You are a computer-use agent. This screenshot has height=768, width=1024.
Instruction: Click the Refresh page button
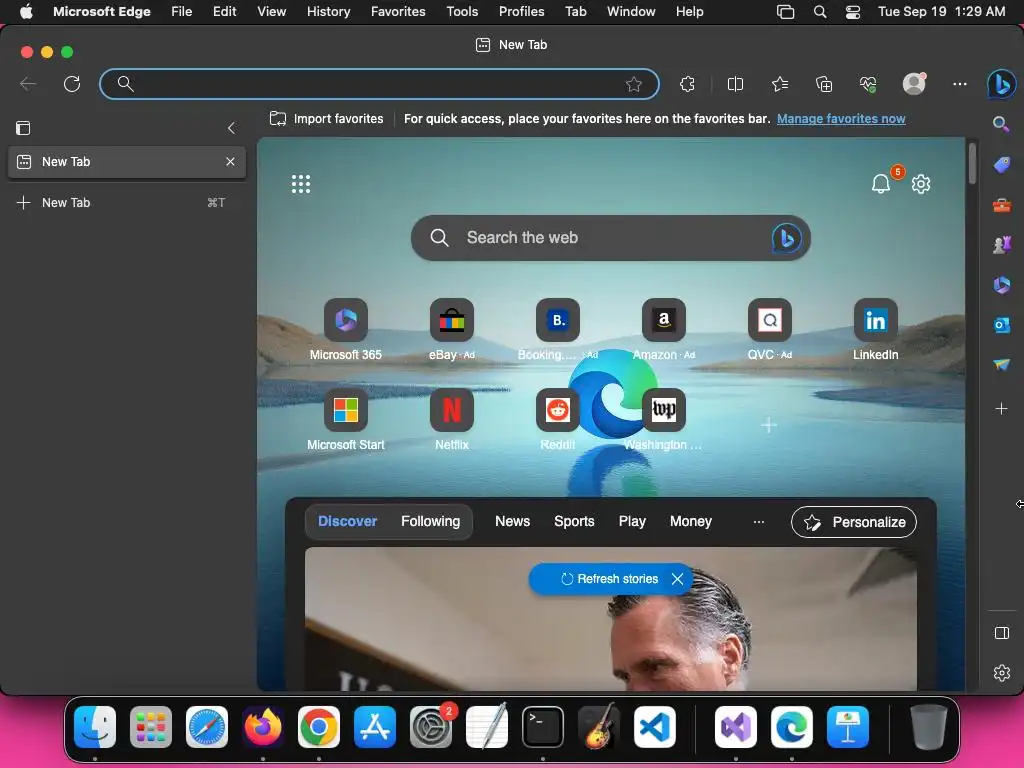coord(72,84)
